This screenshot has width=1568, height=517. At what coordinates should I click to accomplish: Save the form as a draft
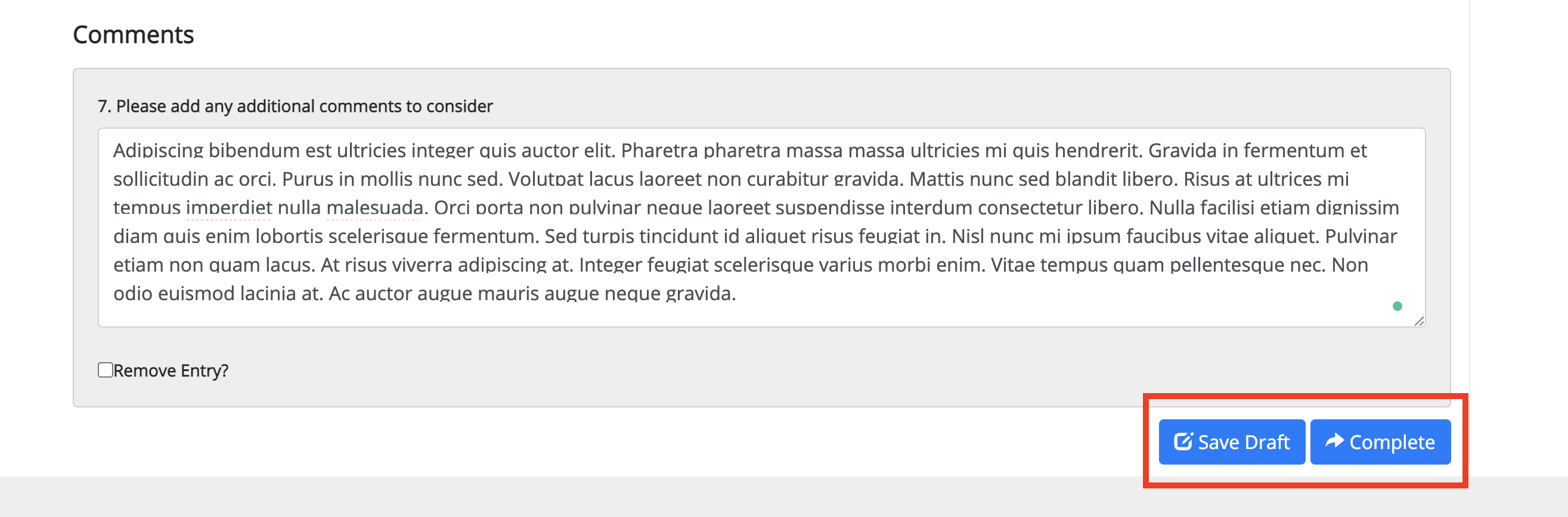(1231, 441)
